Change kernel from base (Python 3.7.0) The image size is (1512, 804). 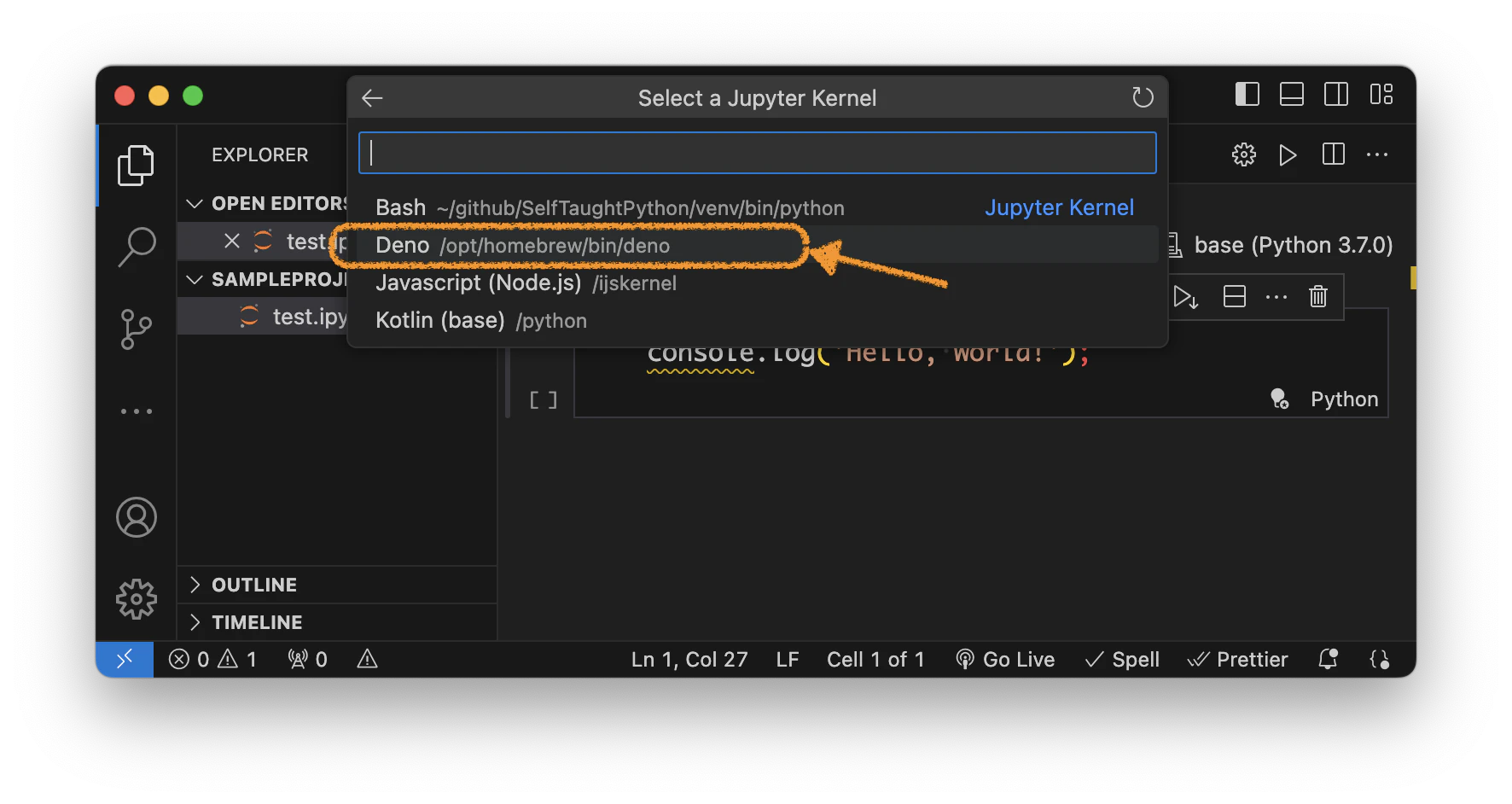(x=1279, y=245)
